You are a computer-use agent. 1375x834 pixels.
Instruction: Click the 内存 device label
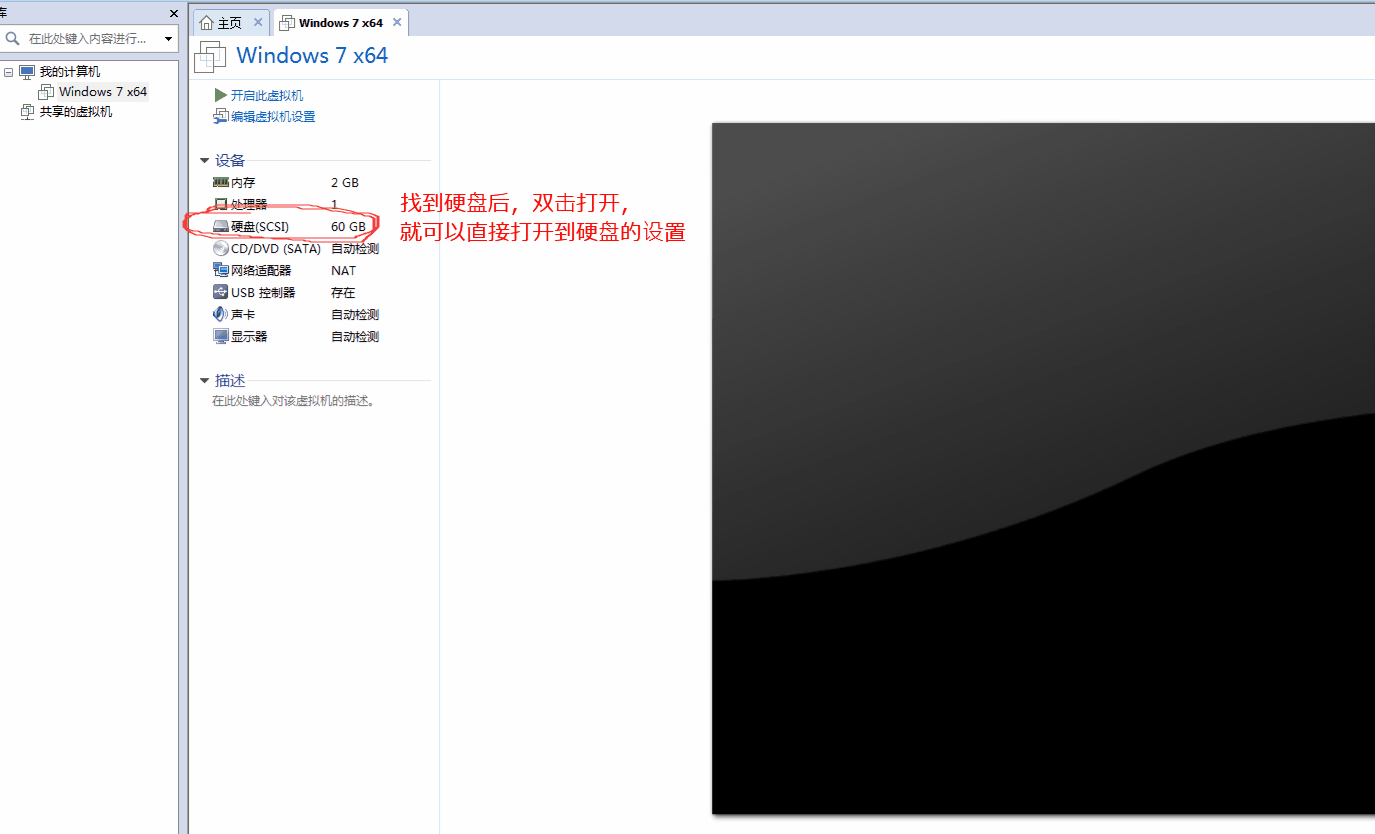243,183
